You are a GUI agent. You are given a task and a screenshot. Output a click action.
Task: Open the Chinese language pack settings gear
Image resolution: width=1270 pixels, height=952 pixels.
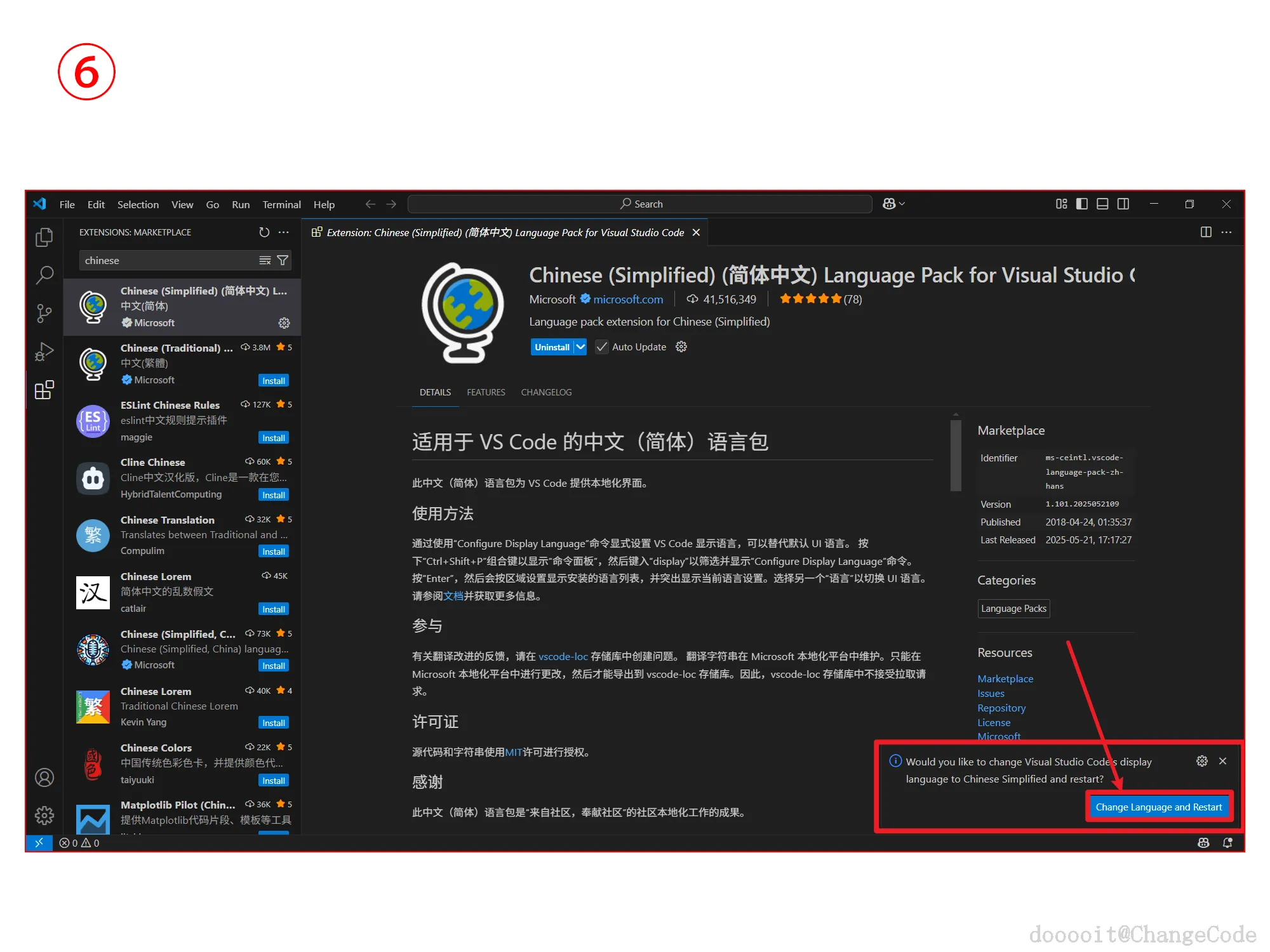pyautogui.click(x=284, y=323)
